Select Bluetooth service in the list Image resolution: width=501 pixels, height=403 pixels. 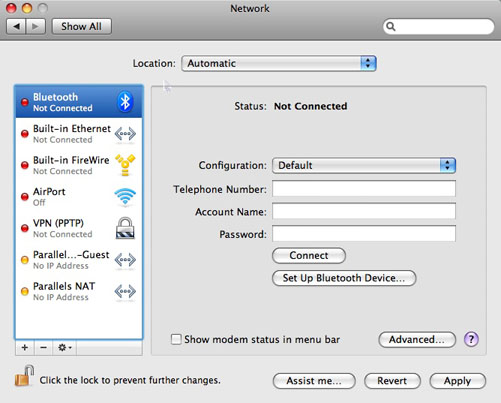pos(79,102)
